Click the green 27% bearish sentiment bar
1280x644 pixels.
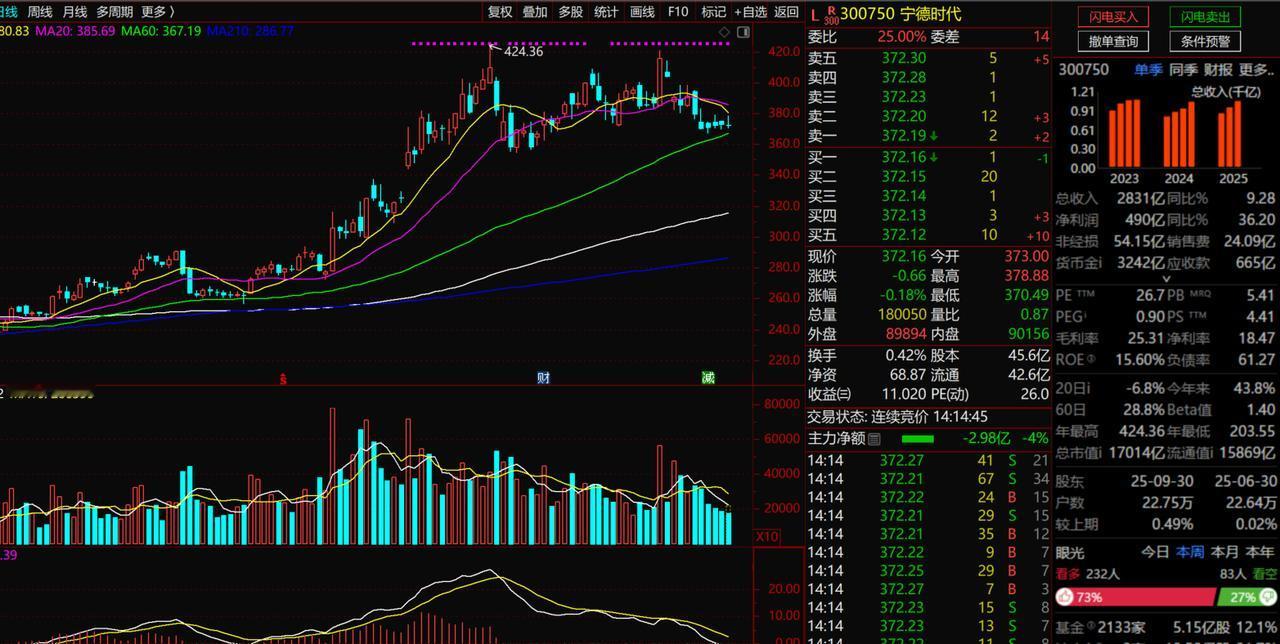(1247, 597)
